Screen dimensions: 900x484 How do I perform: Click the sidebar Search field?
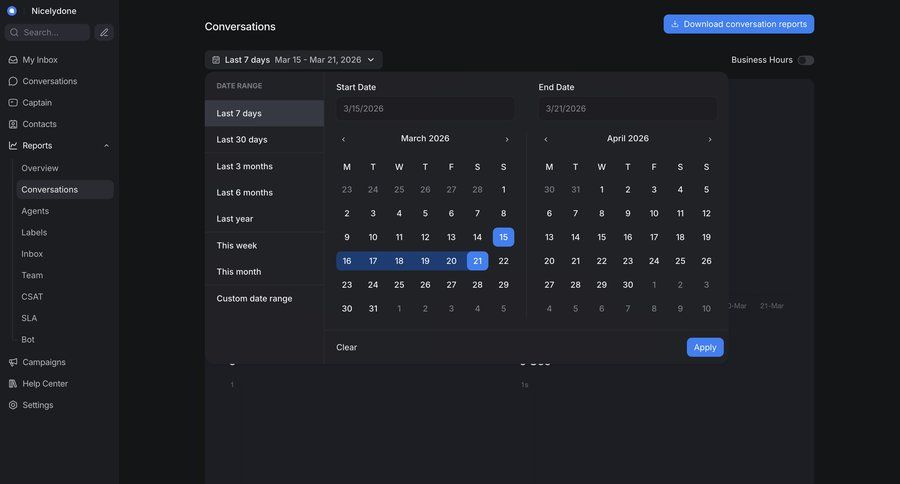[48, 33]
